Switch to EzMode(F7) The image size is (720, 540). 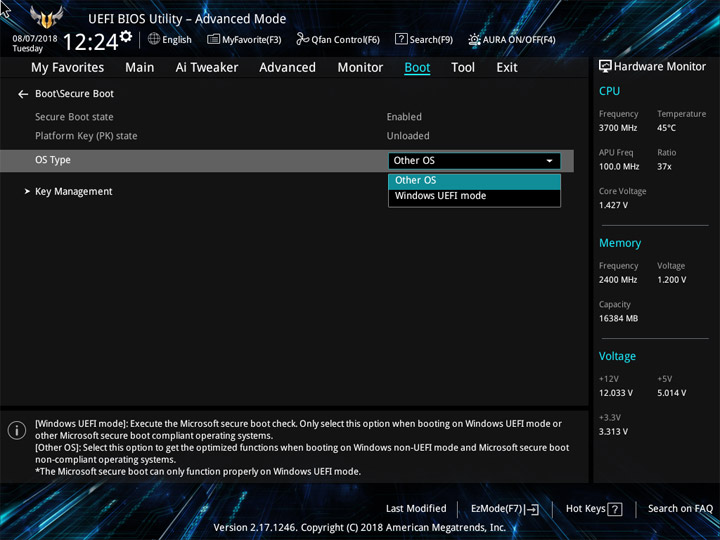tap(505, 509)
